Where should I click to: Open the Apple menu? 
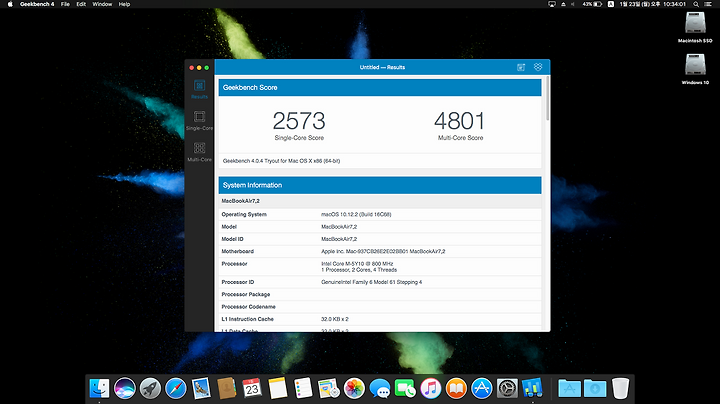10,4
